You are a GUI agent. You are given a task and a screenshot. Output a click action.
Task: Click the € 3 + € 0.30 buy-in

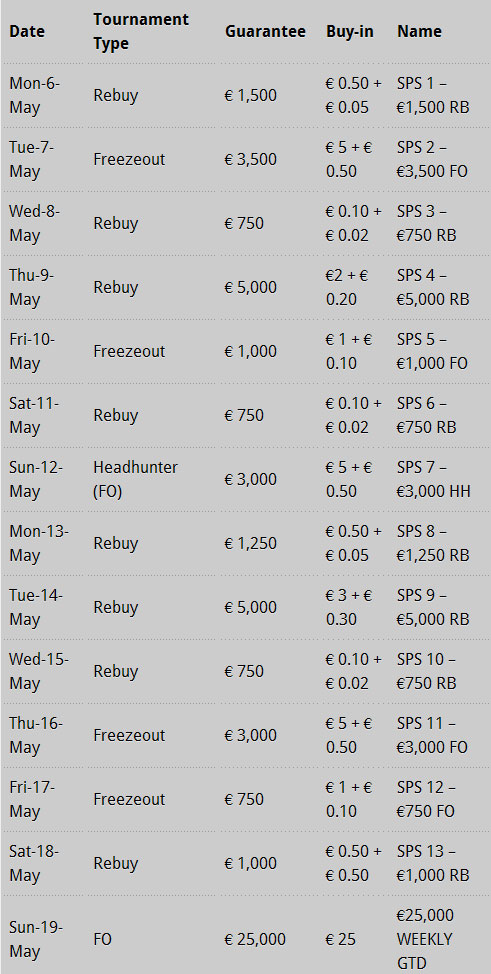pos(349,608)
